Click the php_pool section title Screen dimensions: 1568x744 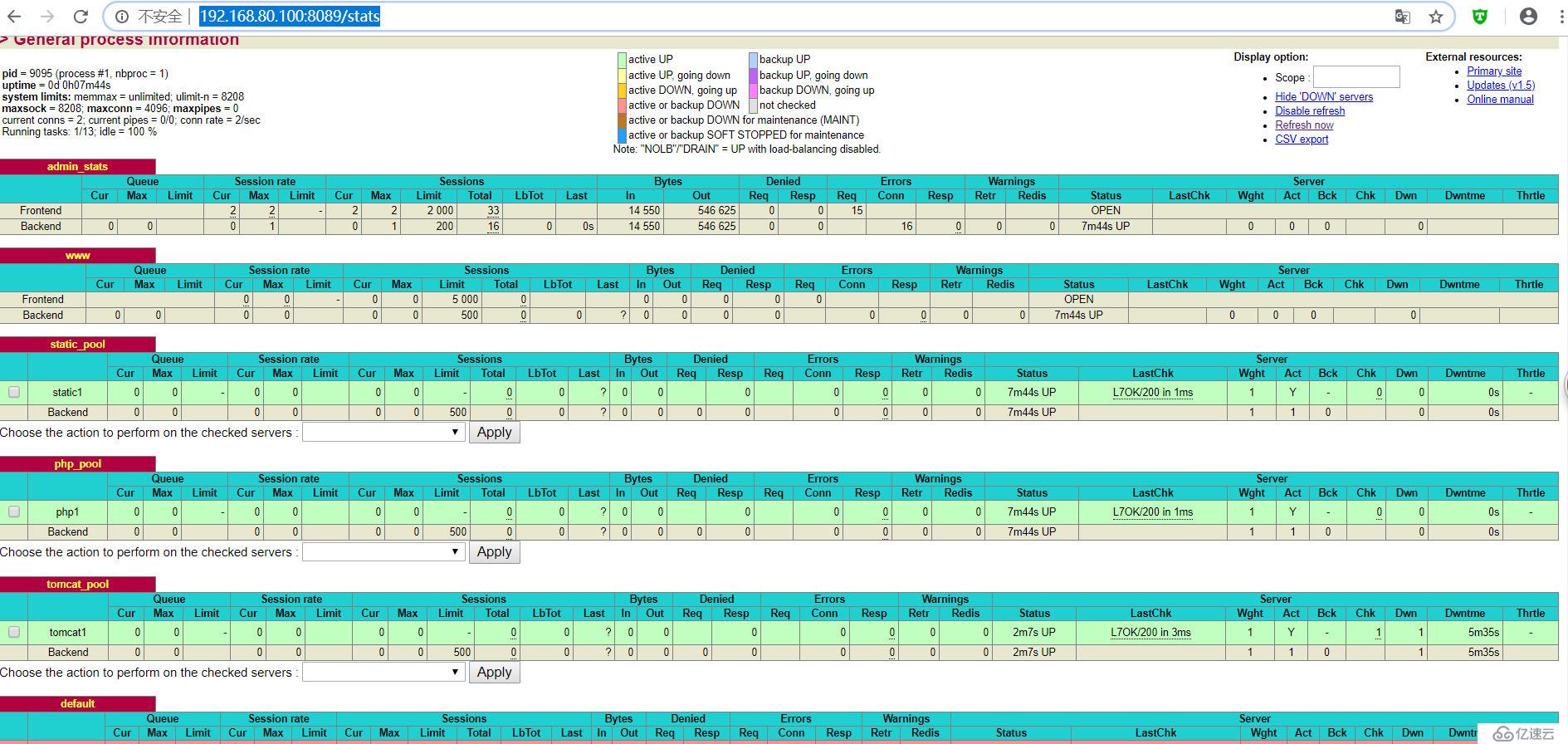[x=77, y=464]
